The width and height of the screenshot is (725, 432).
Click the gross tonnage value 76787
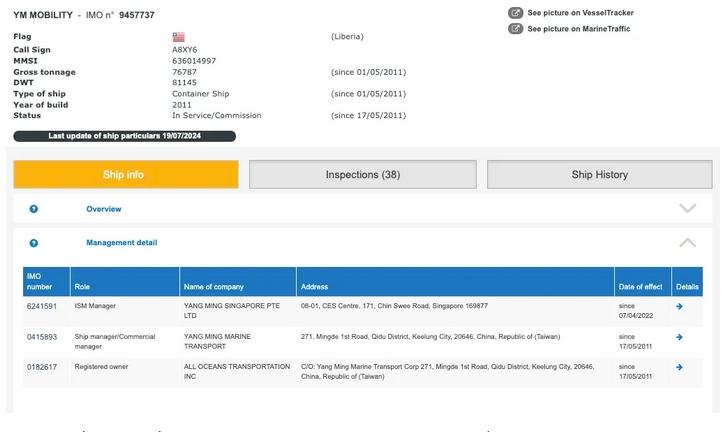pyautogui.click(x=184, y=72)
